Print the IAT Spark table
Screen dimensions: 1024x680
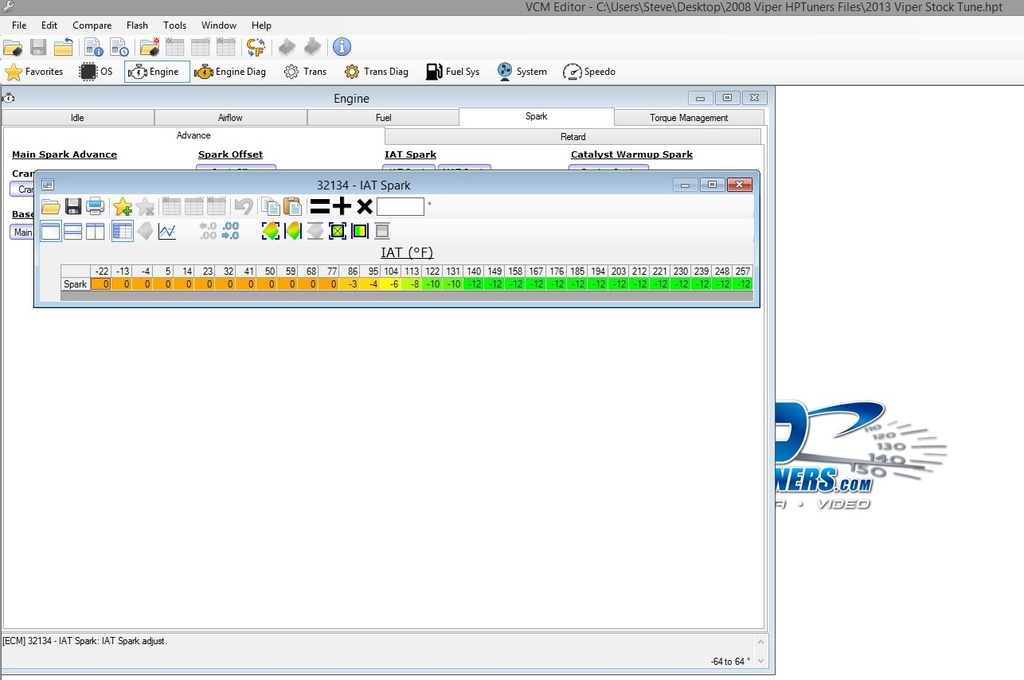click(x=96, y=207)
